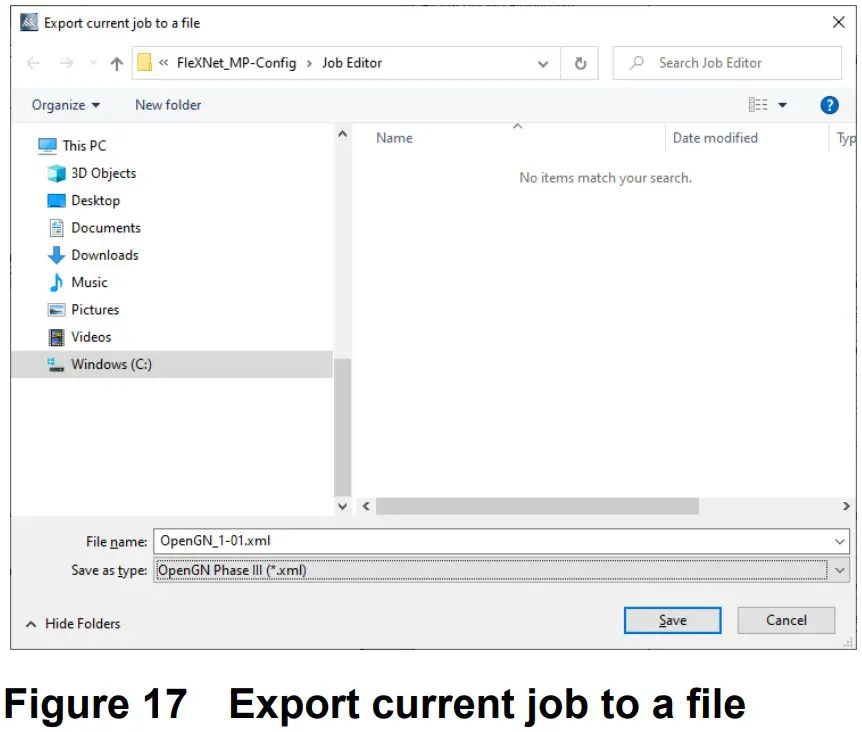Screen dimensions: 862x732
Task: Change the view layout icon
Action: 758,104
